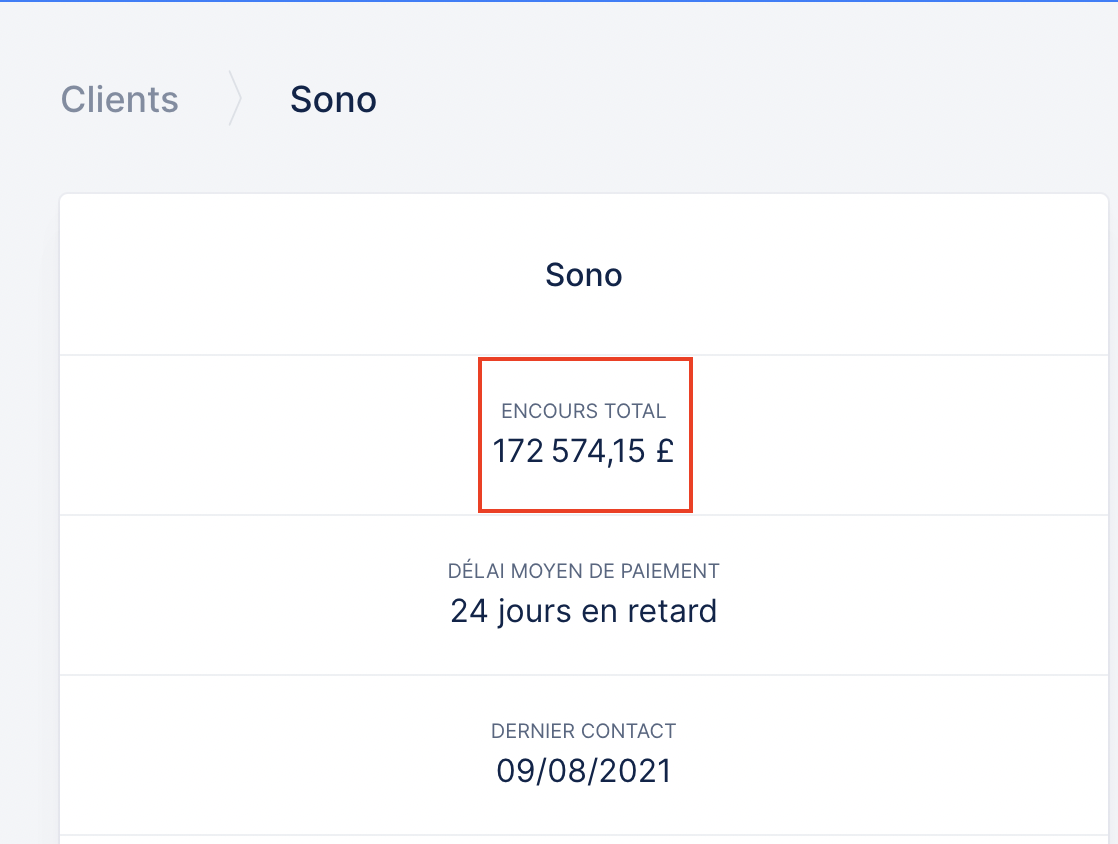Viewport: 1118px width, 844px height.
Task: Go back to Clients breadcrumb link
Action: click(x=120, y=100)
